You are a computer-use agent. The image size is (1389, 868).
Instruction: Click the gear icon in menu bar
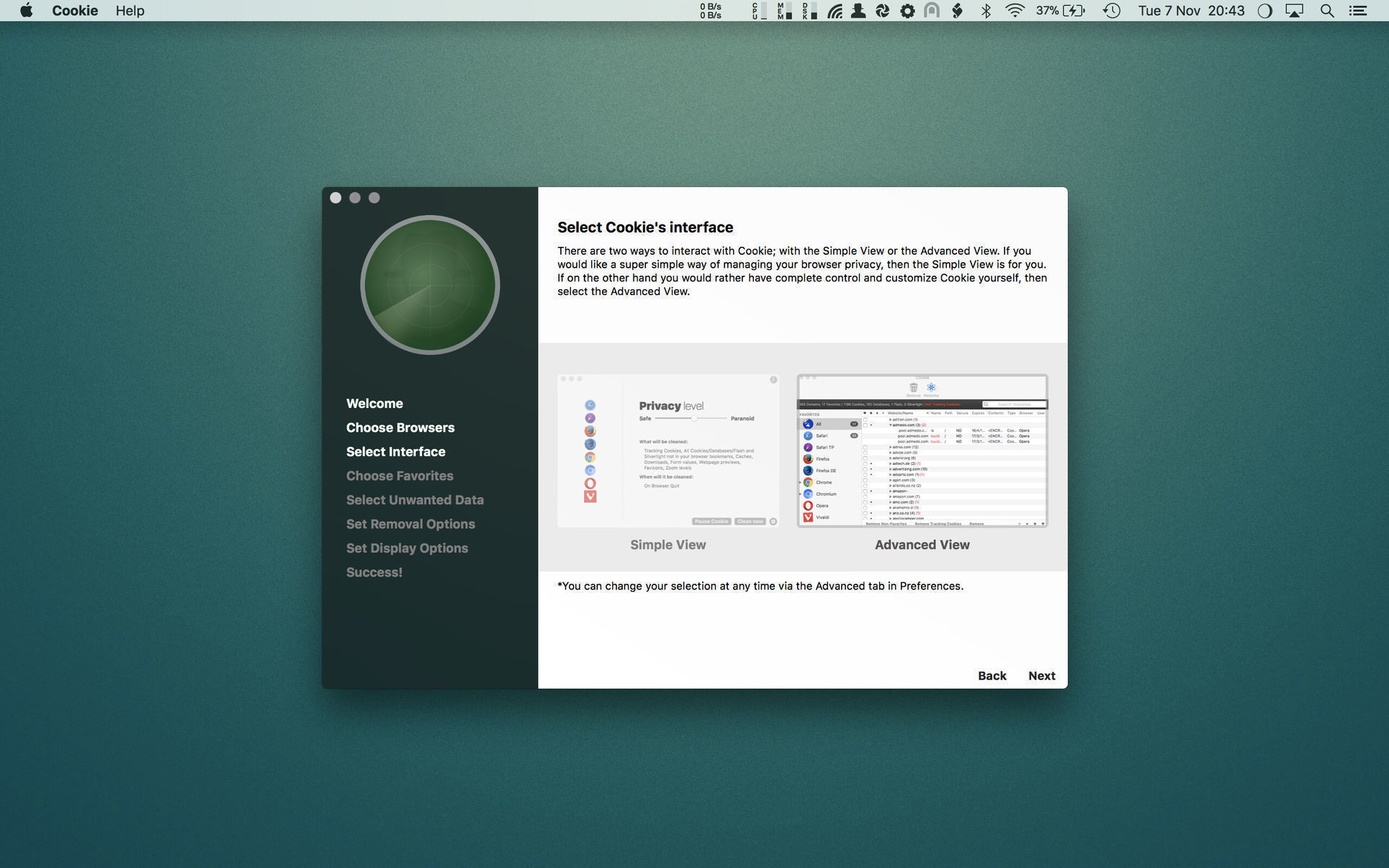point(907,11)
